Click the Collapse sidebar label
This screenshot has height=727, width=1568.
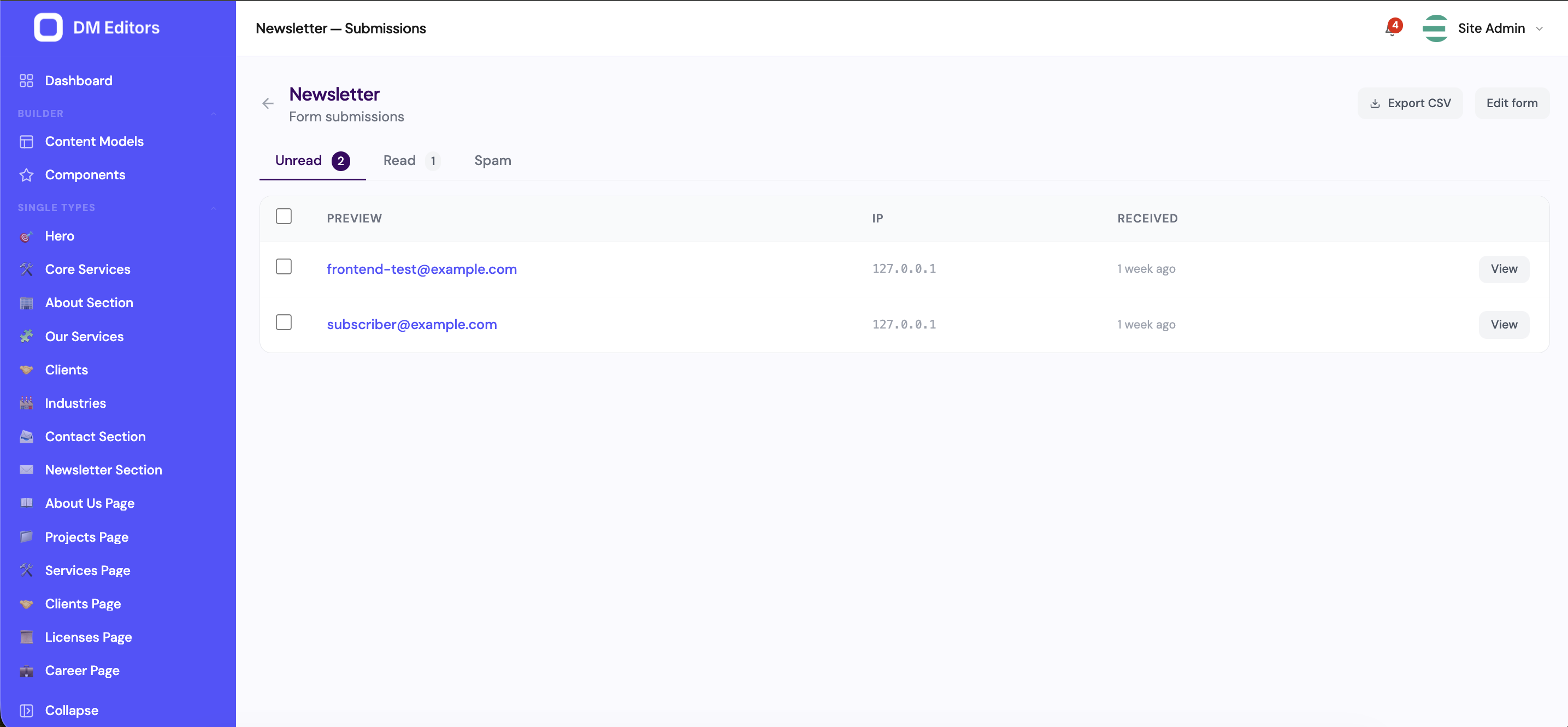point(72,711)
